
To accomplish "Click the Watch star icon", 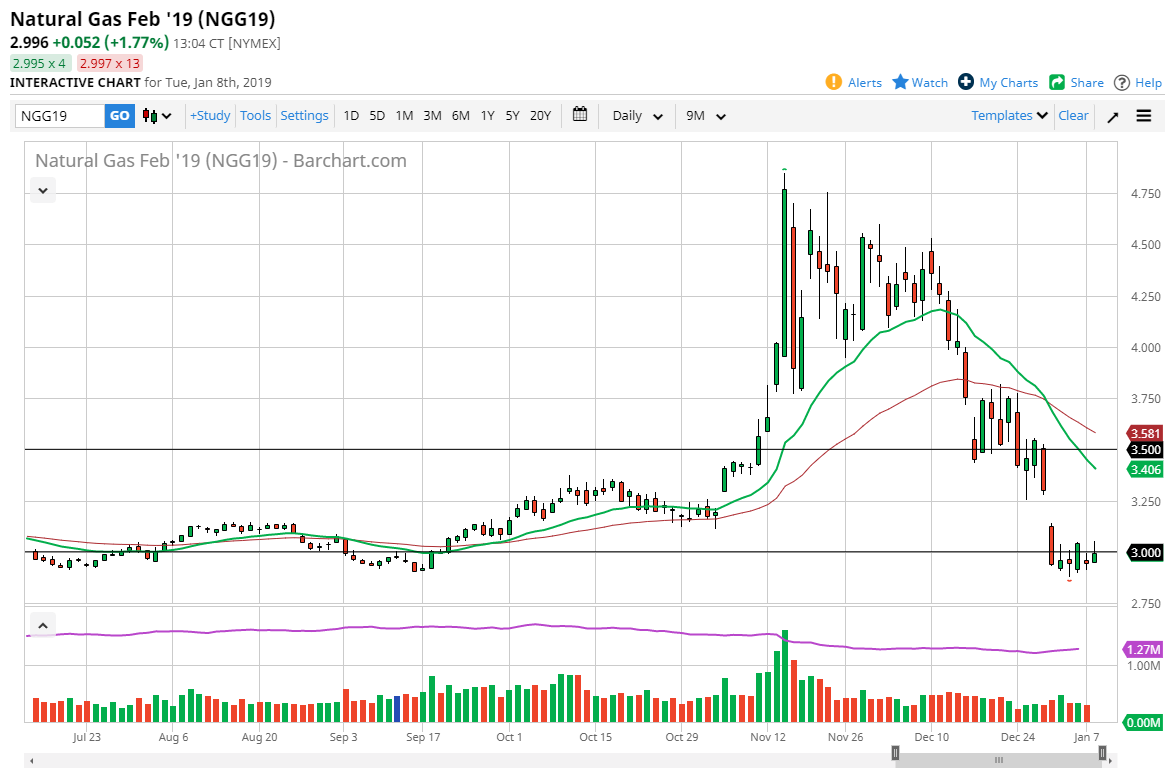I will point(900,82).
